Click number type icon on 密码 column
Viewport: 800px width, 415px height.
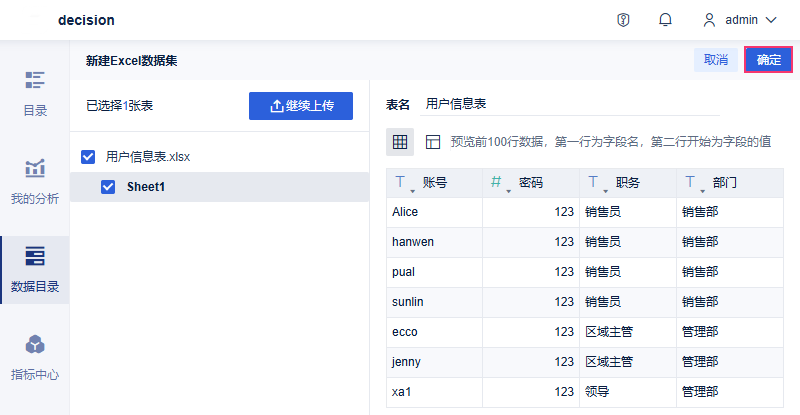(x=496, y=183)
